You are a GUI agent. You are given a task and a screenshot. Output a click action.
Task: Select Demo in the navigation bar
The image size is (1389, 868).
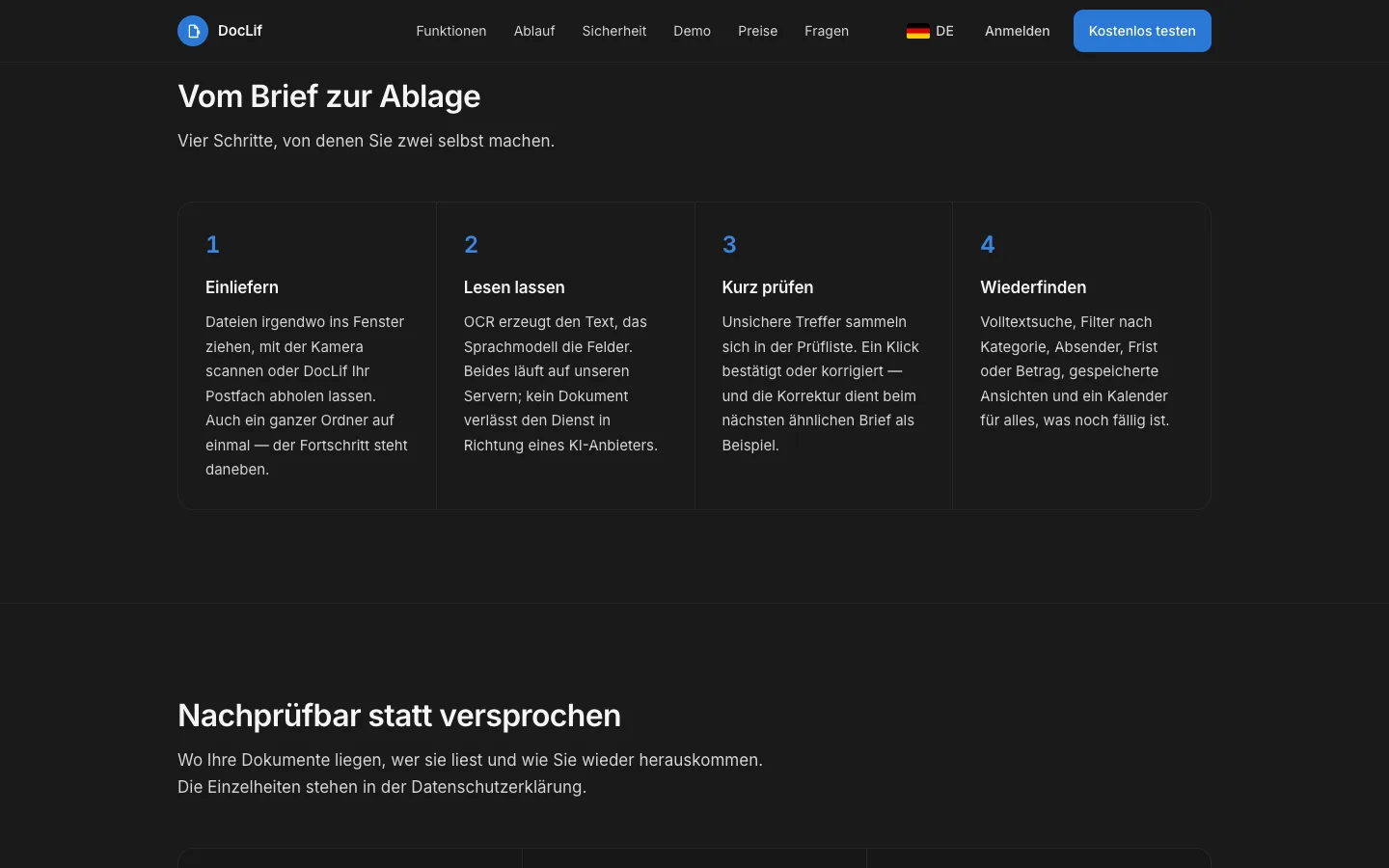click(x=693, y=31)
